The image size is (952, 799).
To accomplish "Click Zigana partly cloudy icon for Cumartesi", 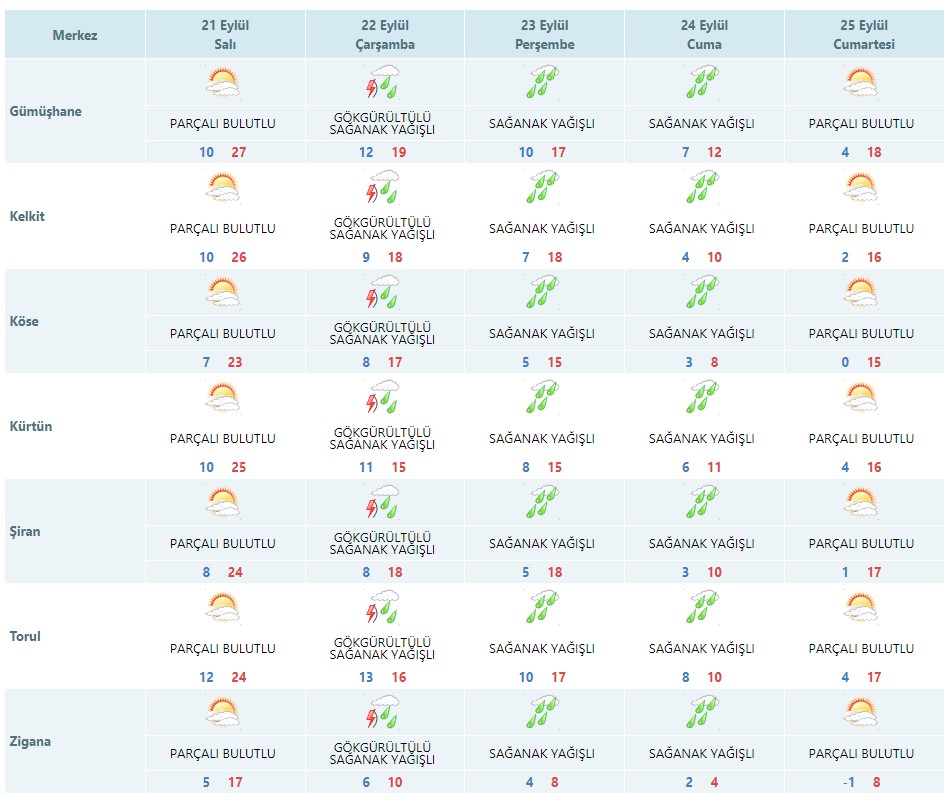I will (861, 712).
